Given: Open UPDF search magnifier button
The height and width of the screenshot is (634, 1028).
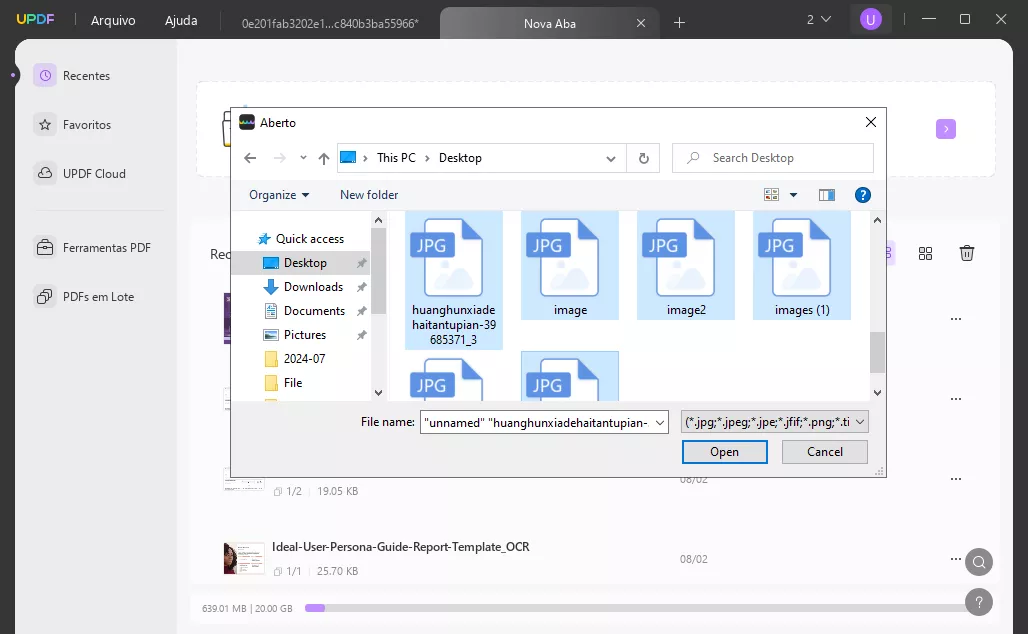Looking at the screenshot, I should (978, 562).
